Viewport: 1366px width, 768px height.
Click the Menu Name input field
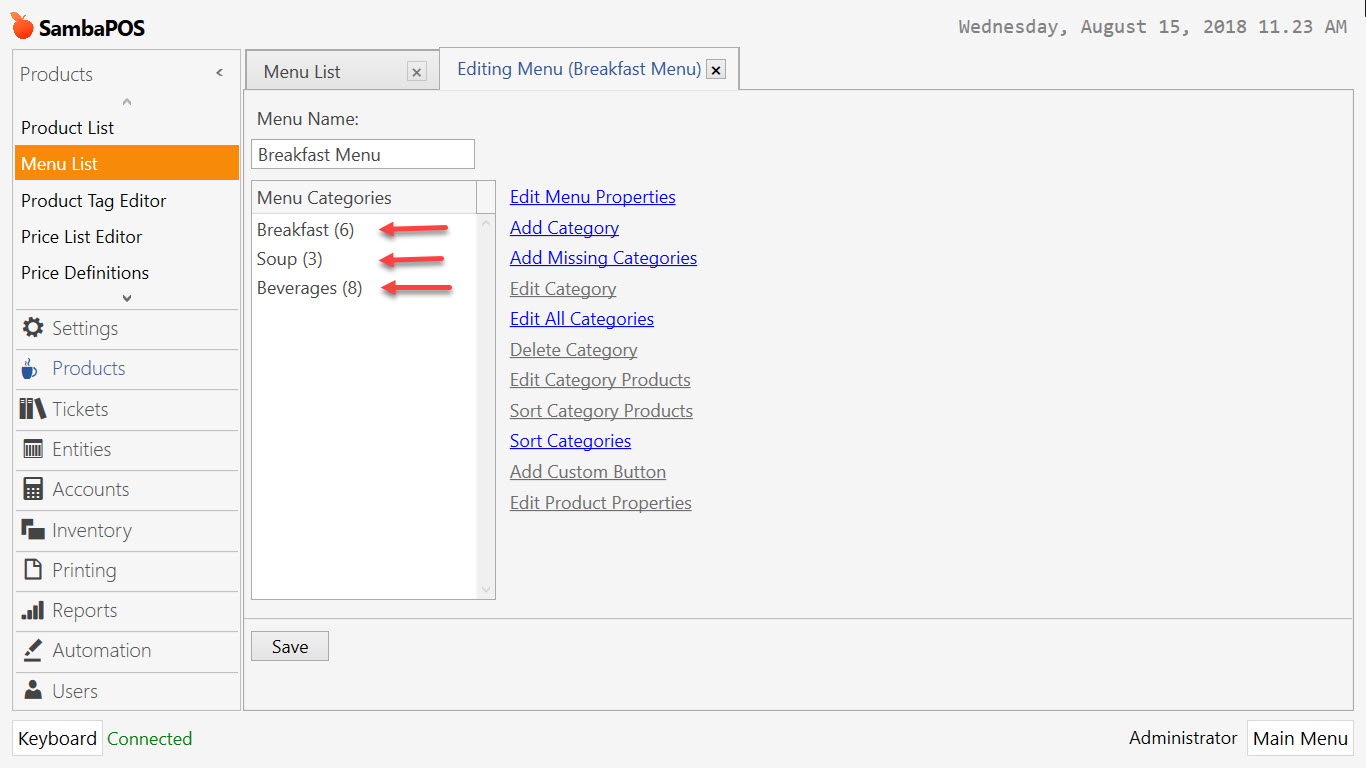tap(362, 154)
